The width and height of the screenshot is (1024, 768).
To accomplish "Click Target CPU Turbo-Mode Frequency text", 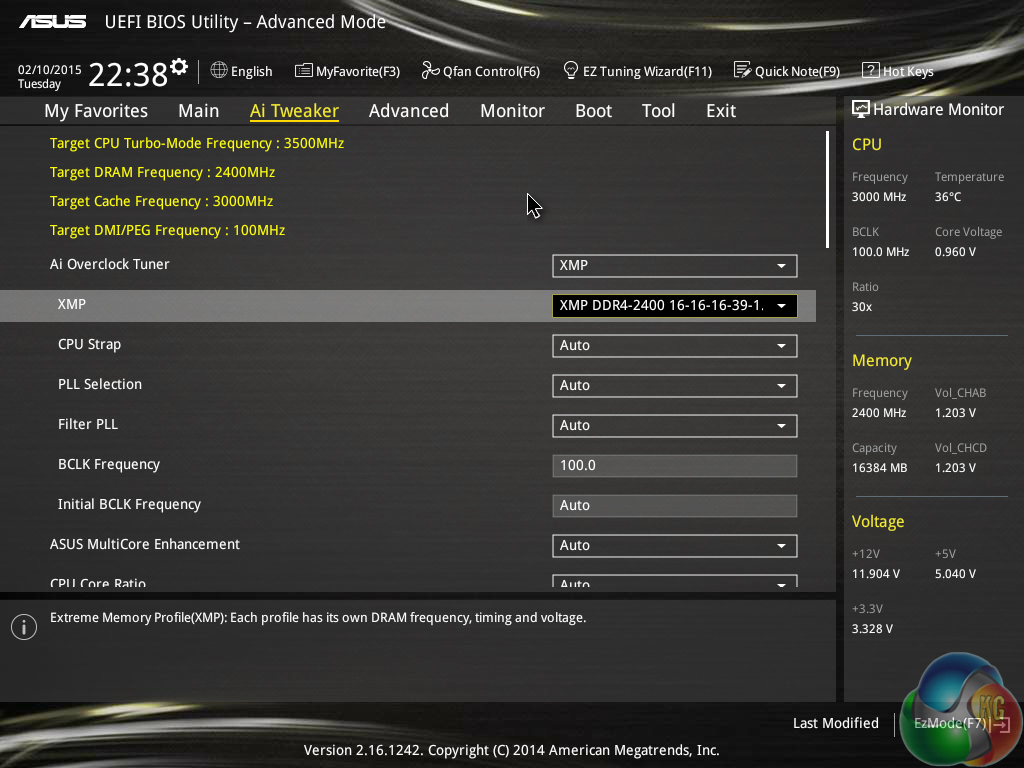I will click(197, 144).
